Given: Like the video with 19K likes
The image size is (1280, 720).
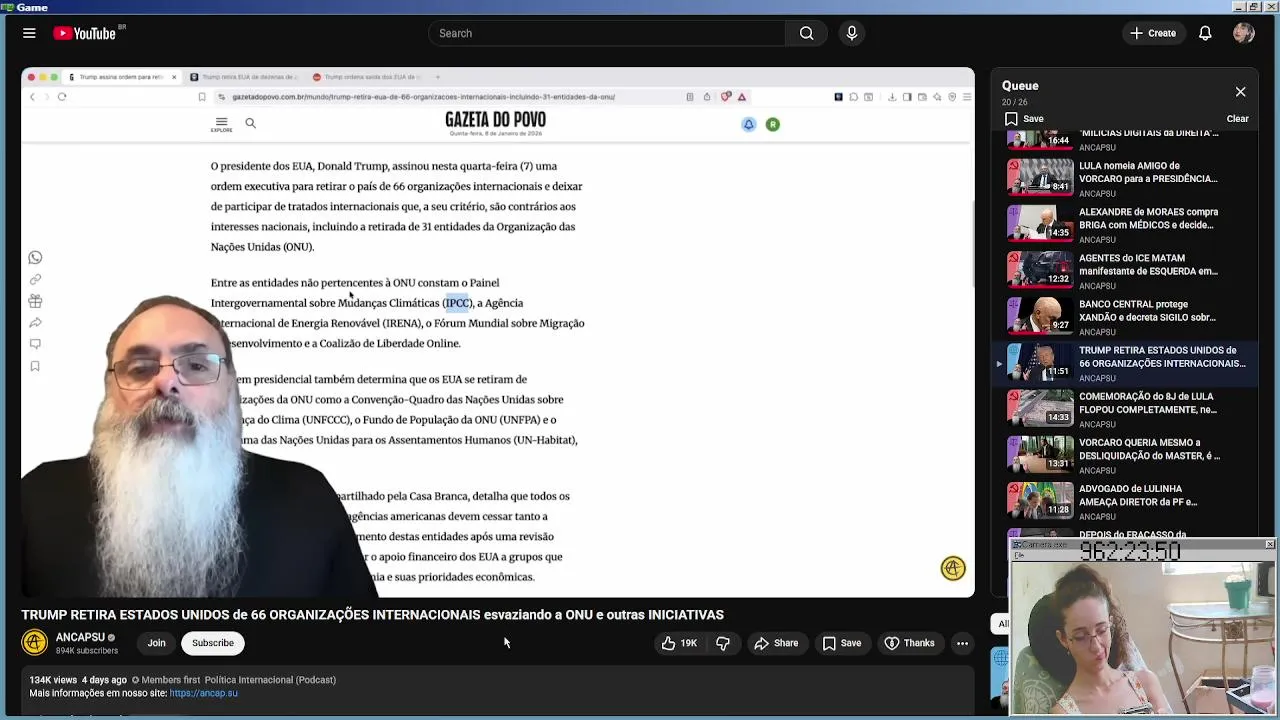Looking at the screenshot, I should tap(679, 643).
